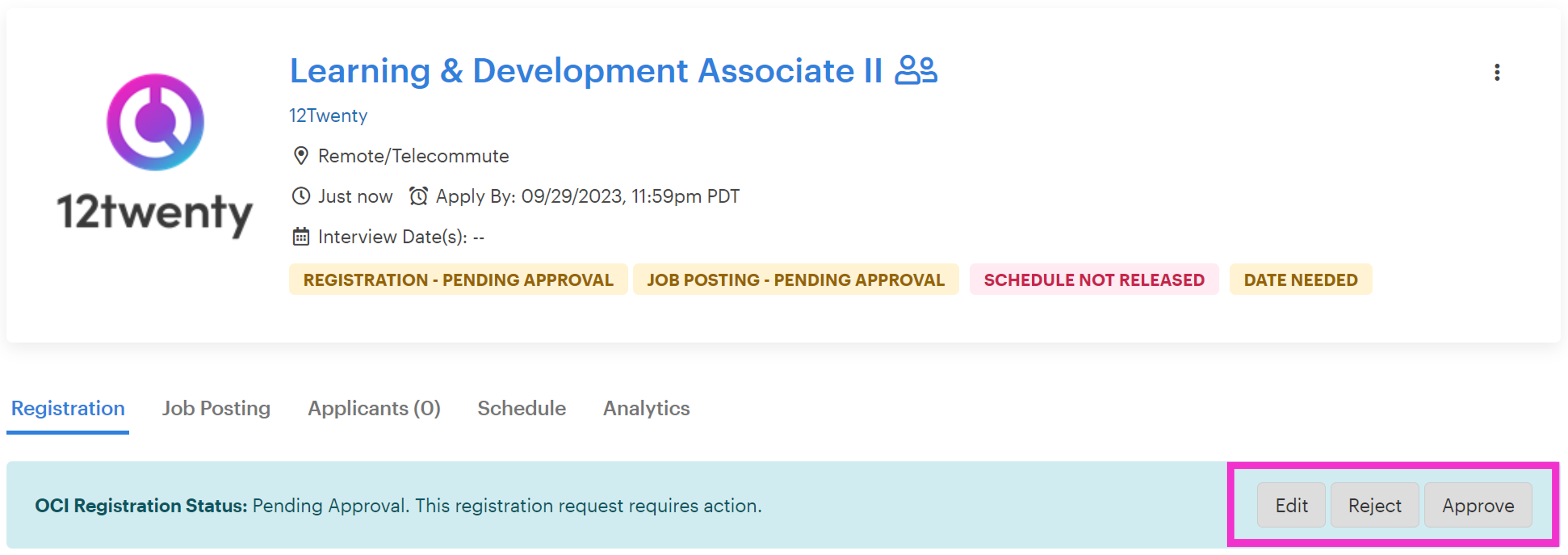
Task: Click the alarm clock Apply By icon
Action: pyautogui.click(x=418, y=196)
